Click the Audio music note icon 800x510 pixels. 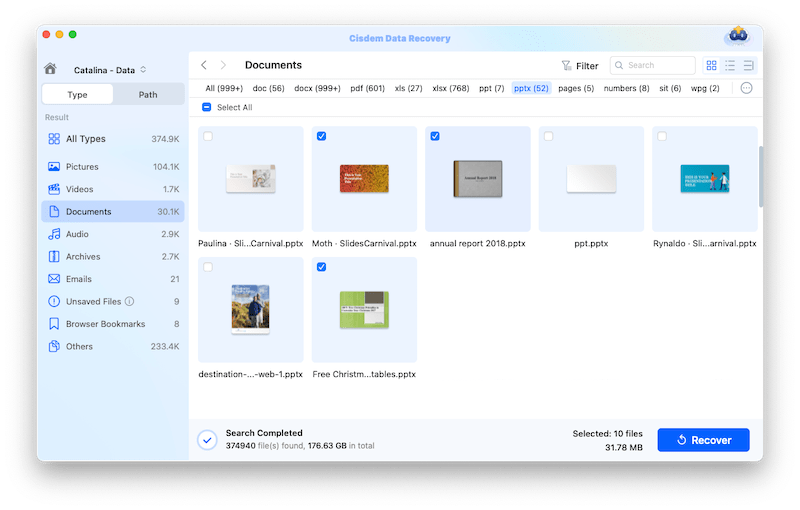click(x=54, y=234)
